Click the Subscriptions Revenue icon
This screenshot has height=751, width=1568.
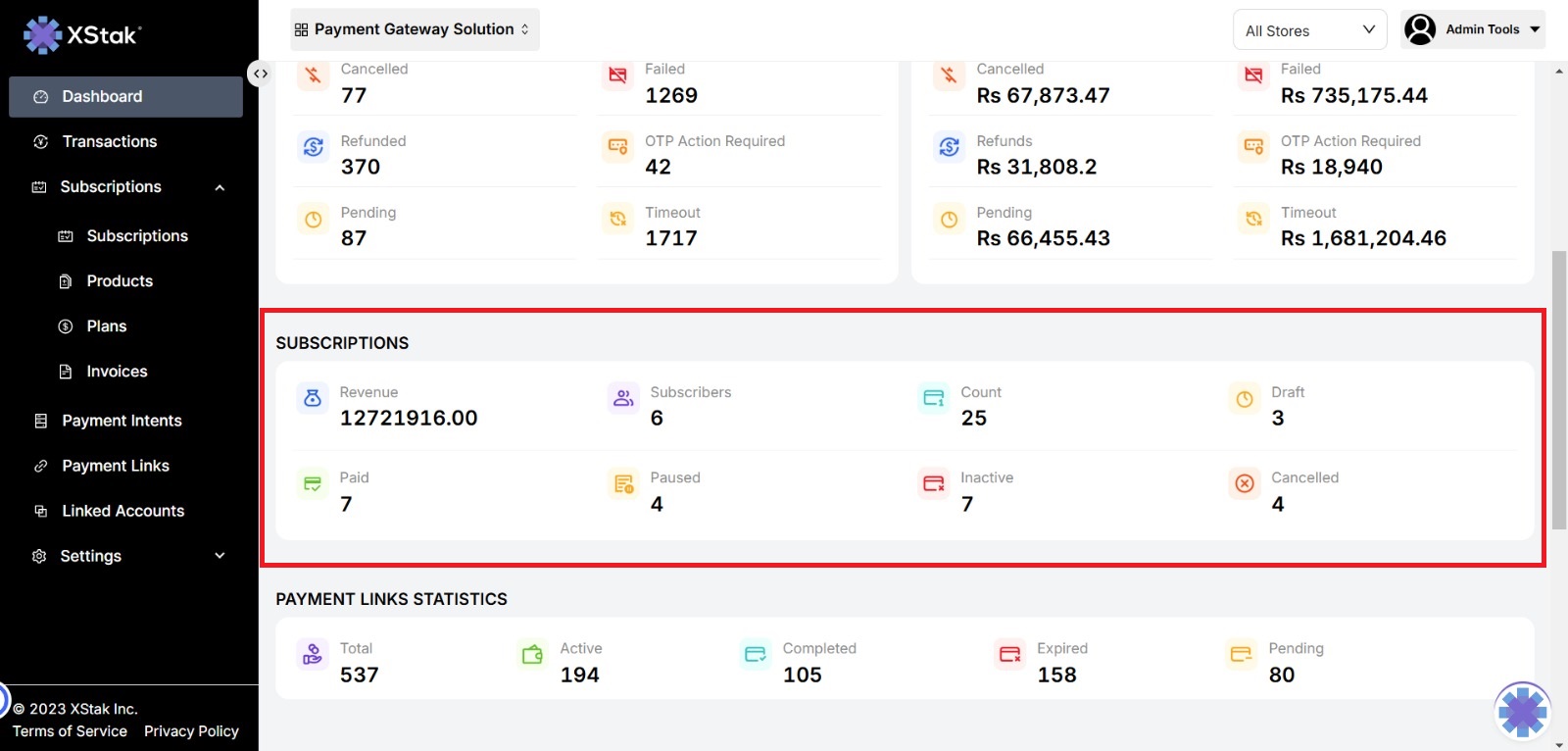point(313,398)
